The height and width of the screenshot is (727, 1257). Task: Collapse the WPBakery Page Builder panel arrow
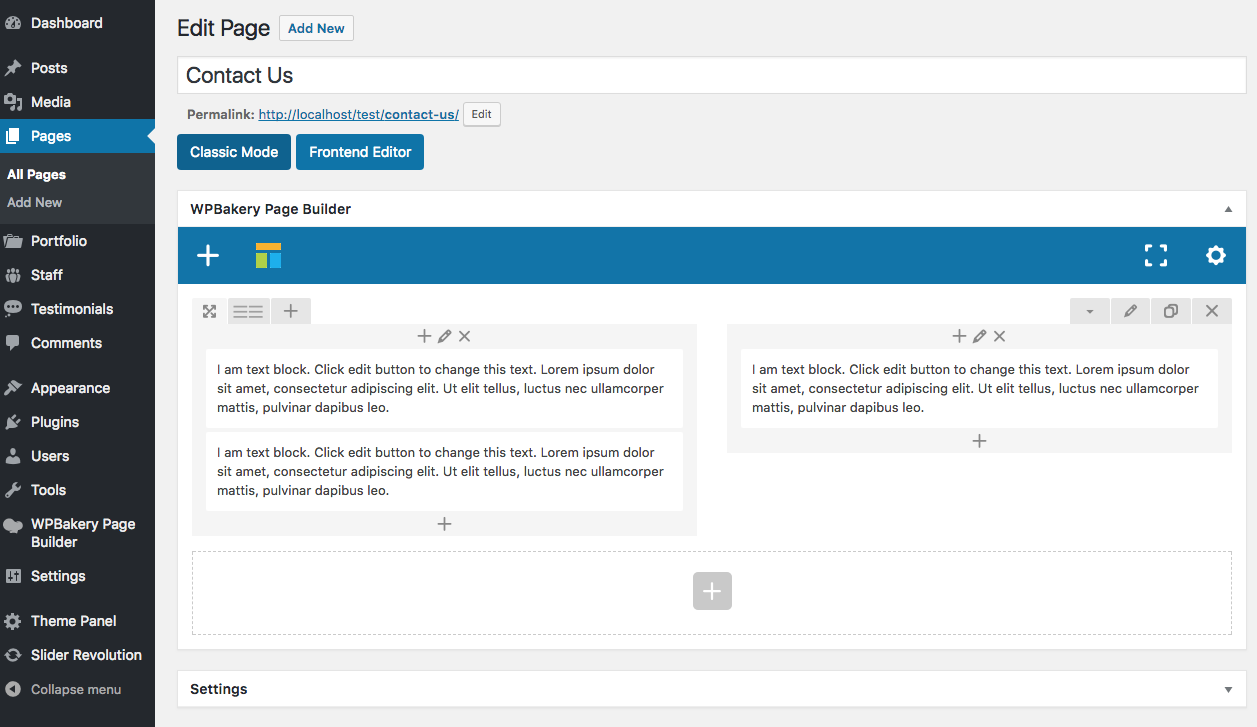click(x=1228, y=210)
